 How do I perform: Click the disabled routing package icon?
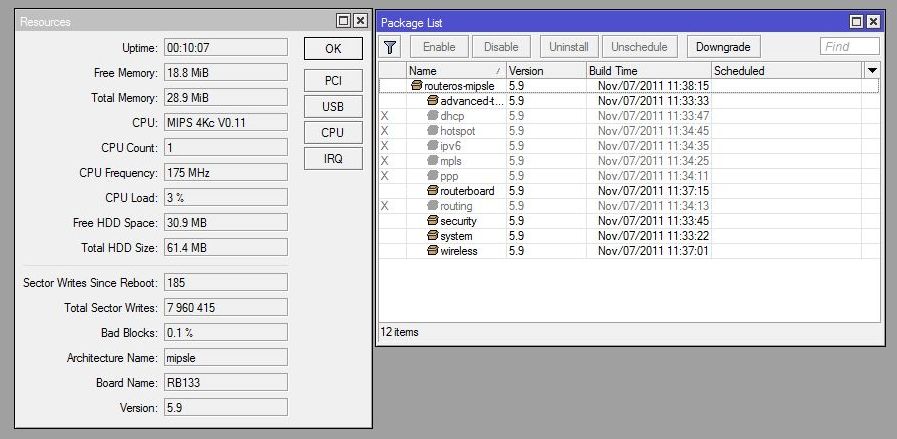point(433,205)
